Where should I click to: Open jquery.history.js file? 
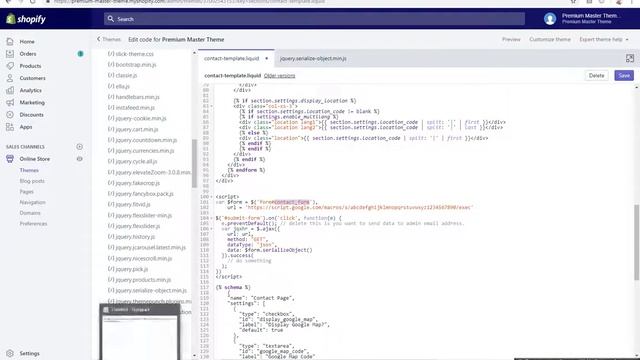click(135, 236)
